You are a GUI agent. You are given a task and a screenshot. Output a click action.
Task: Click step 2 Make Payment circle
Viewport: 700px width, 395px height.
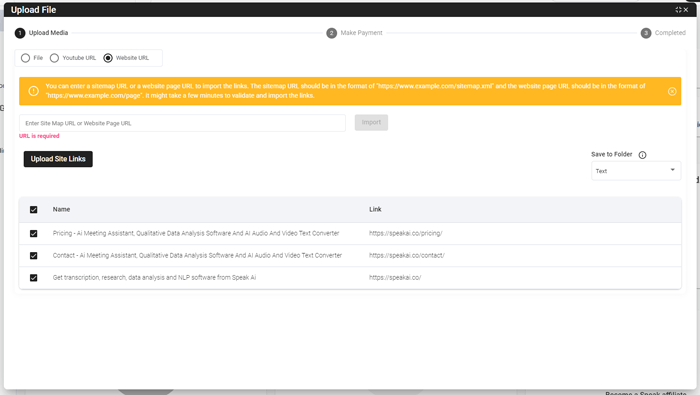coord(331,33)
